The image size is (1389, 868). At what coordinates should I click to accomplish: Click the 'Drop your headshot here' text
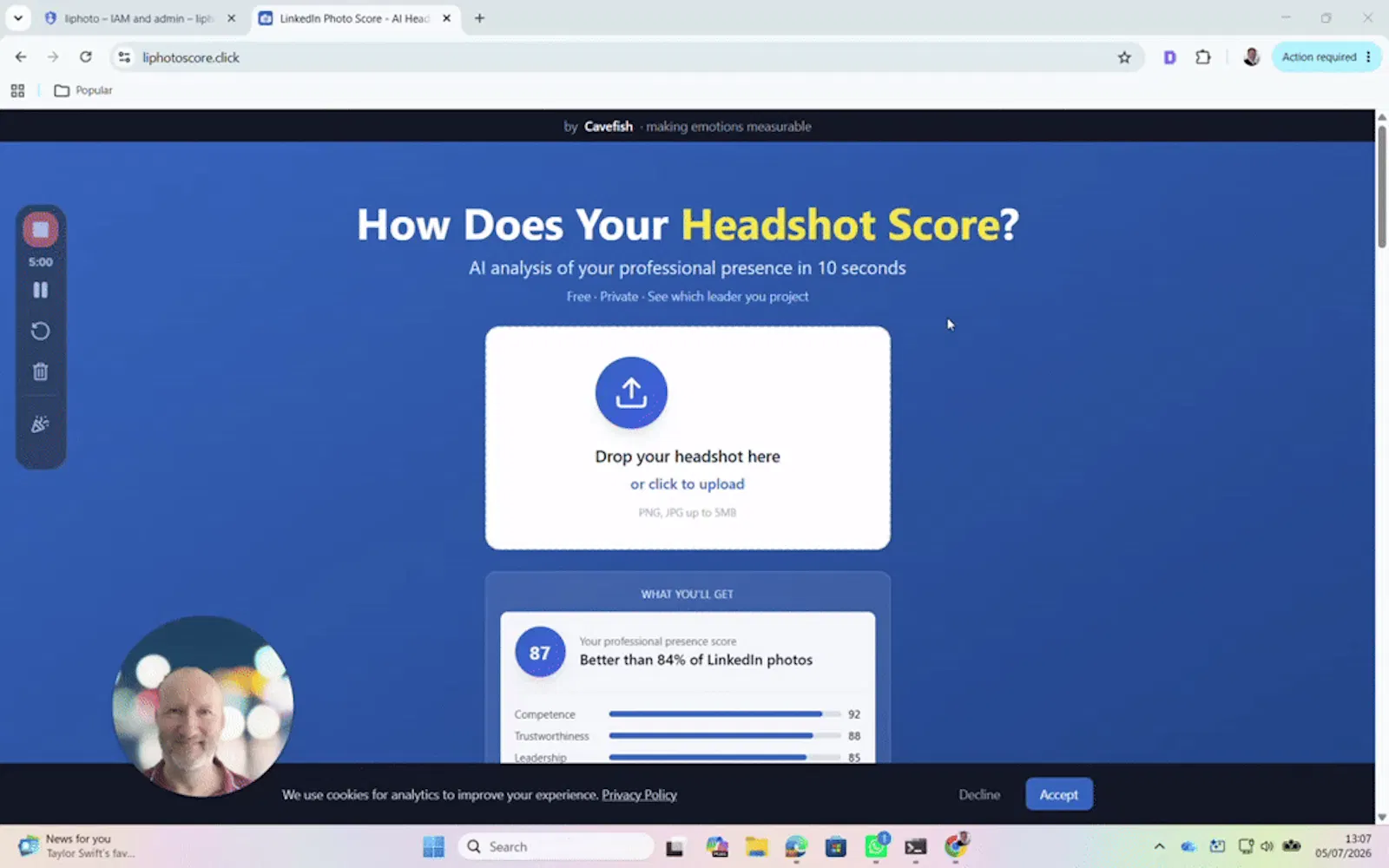(x=688, y=457)
